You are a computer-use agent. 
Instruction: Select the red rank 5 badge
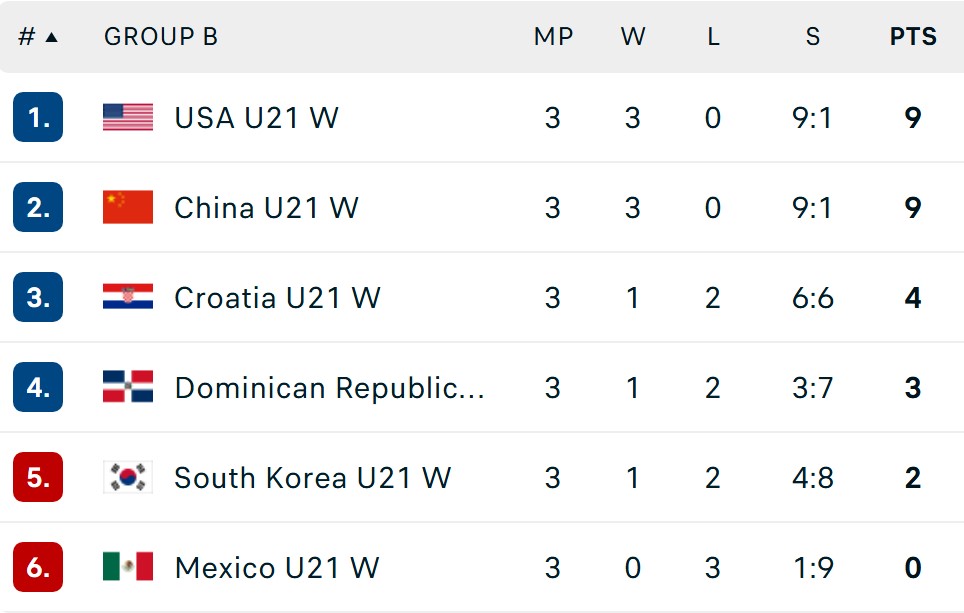(38, 477)
